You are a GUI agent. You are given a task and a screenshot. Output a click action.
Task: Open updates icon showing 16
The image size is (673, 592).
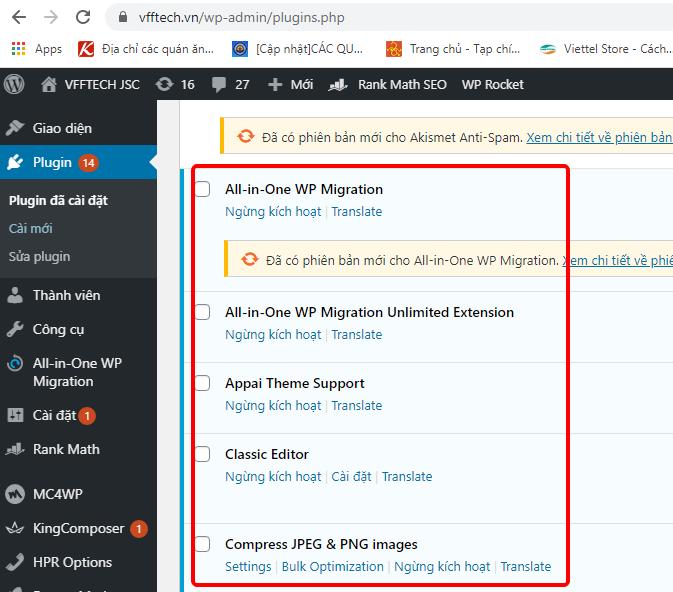point(164,84)
